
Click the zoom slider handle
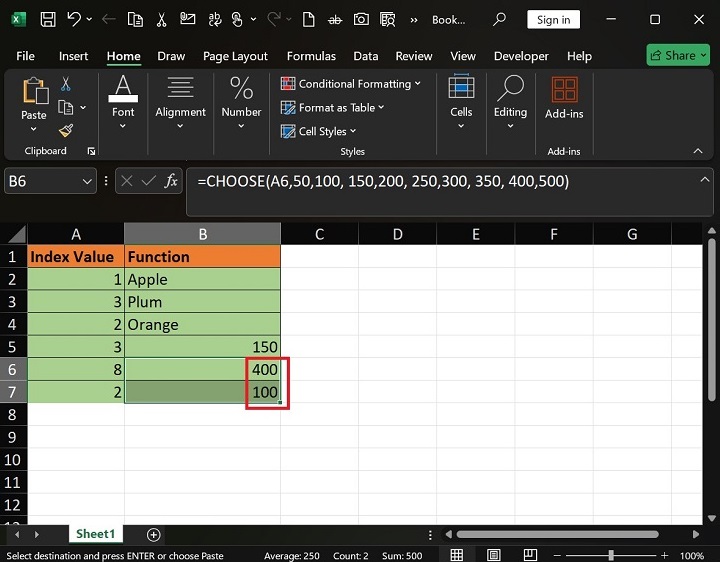[610, 555]
